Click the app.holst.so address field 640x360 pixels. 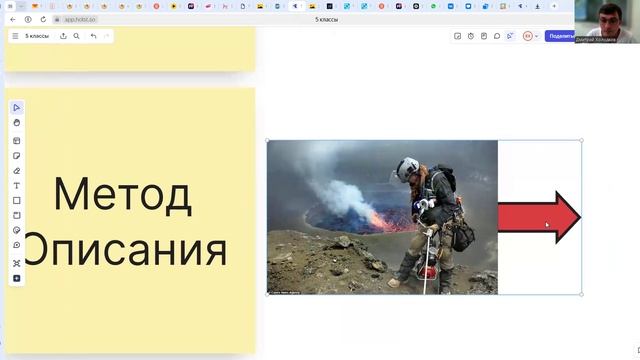point(80,19)
